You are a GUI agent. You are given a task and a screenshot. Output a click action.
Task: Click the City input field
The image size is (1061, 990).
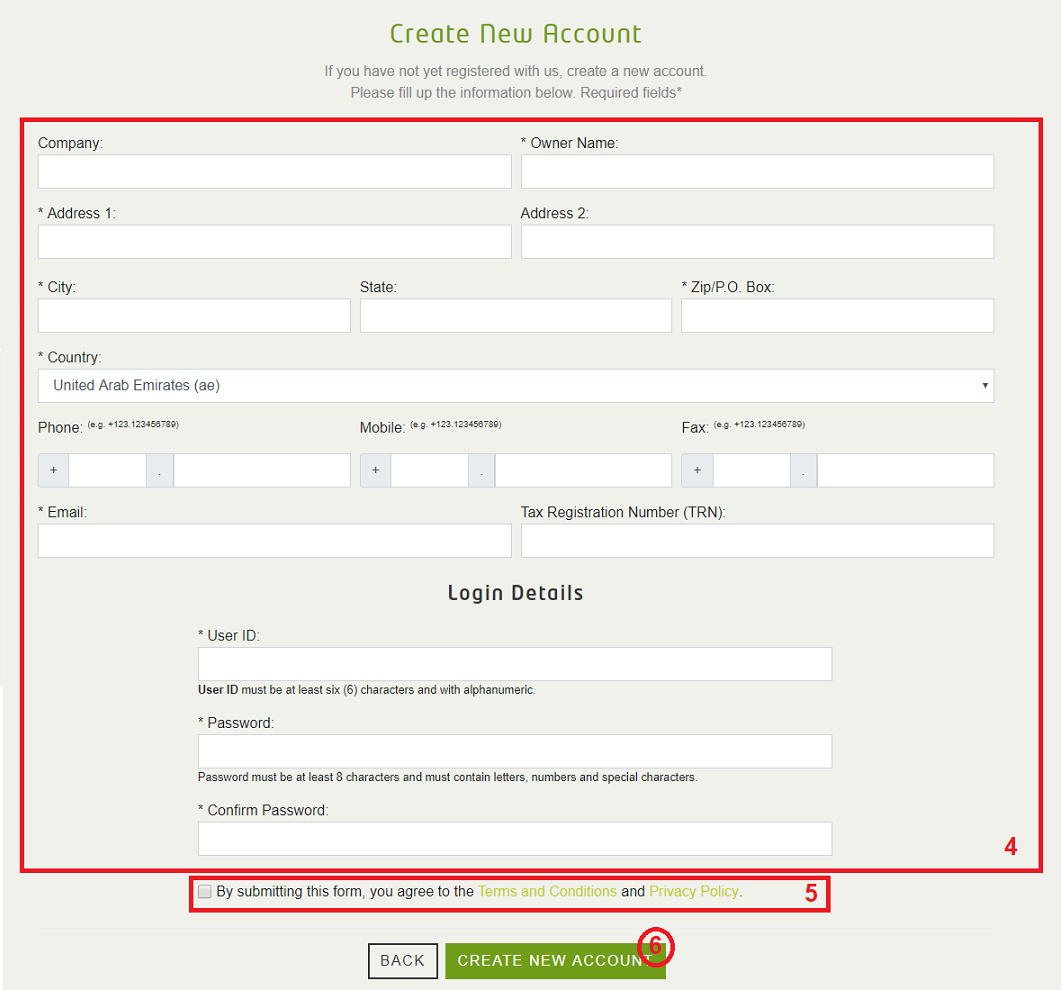[194, 316]
